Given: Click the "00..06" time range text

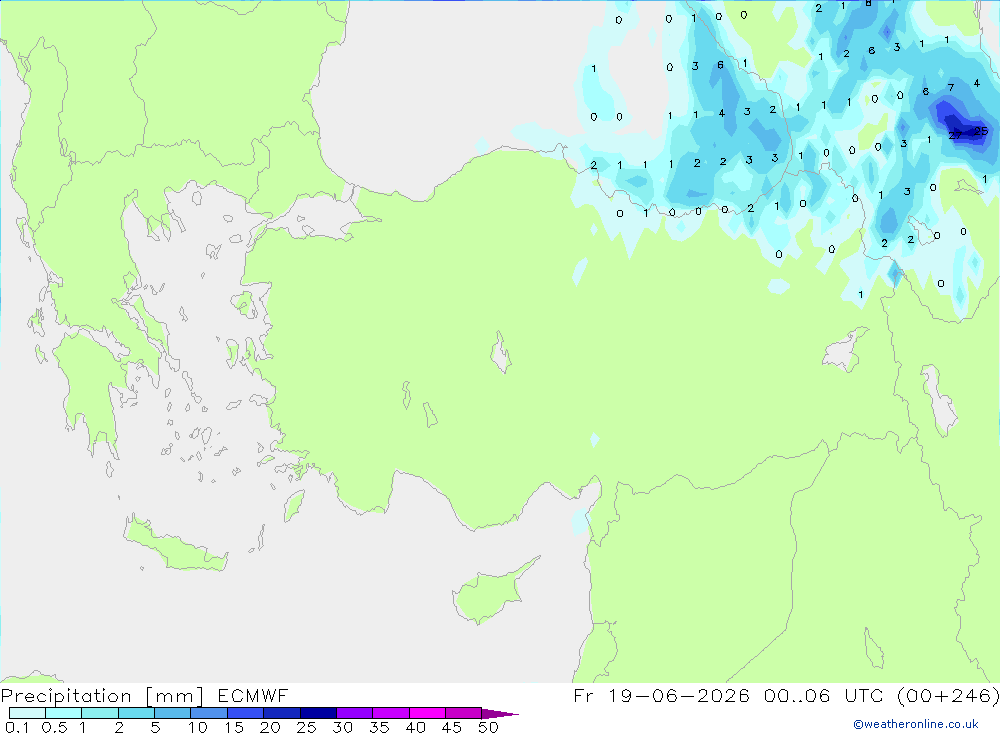Looking at the screenshot, I should [797, 695].
